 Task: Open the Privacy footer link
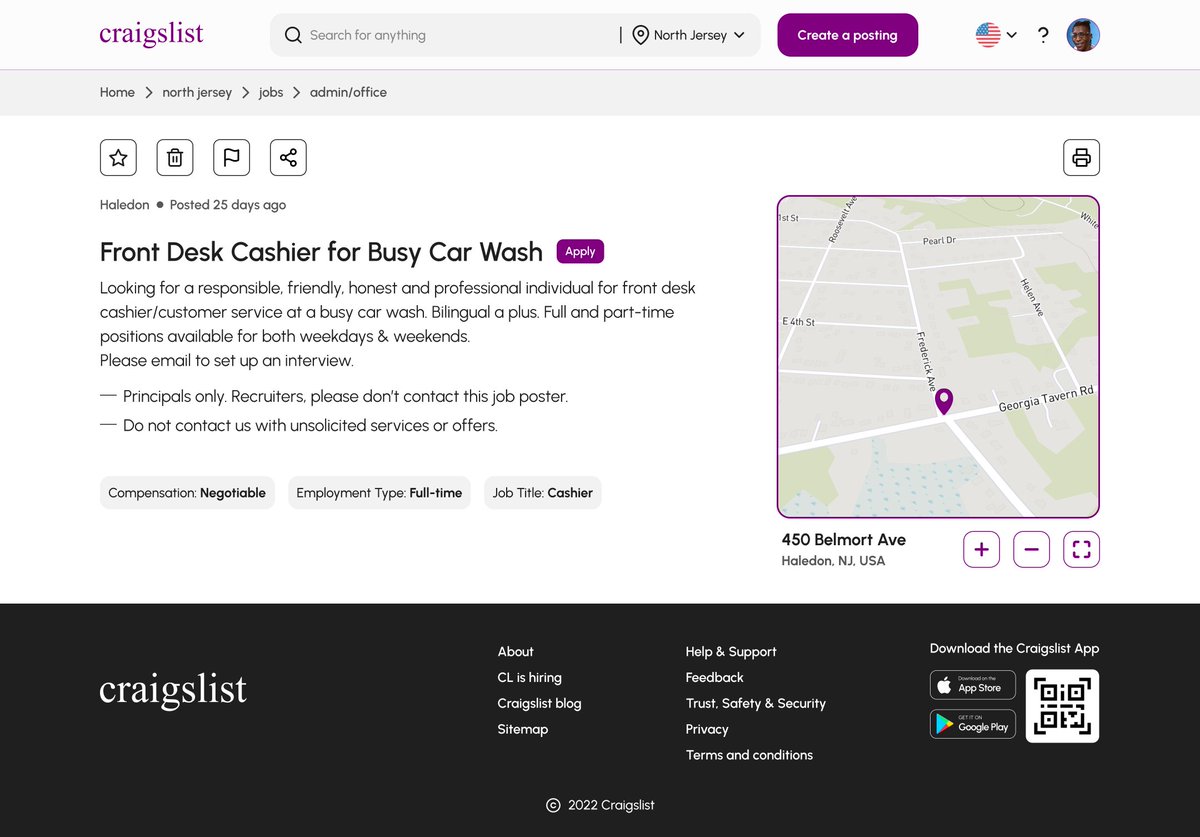tap(707, 729)
